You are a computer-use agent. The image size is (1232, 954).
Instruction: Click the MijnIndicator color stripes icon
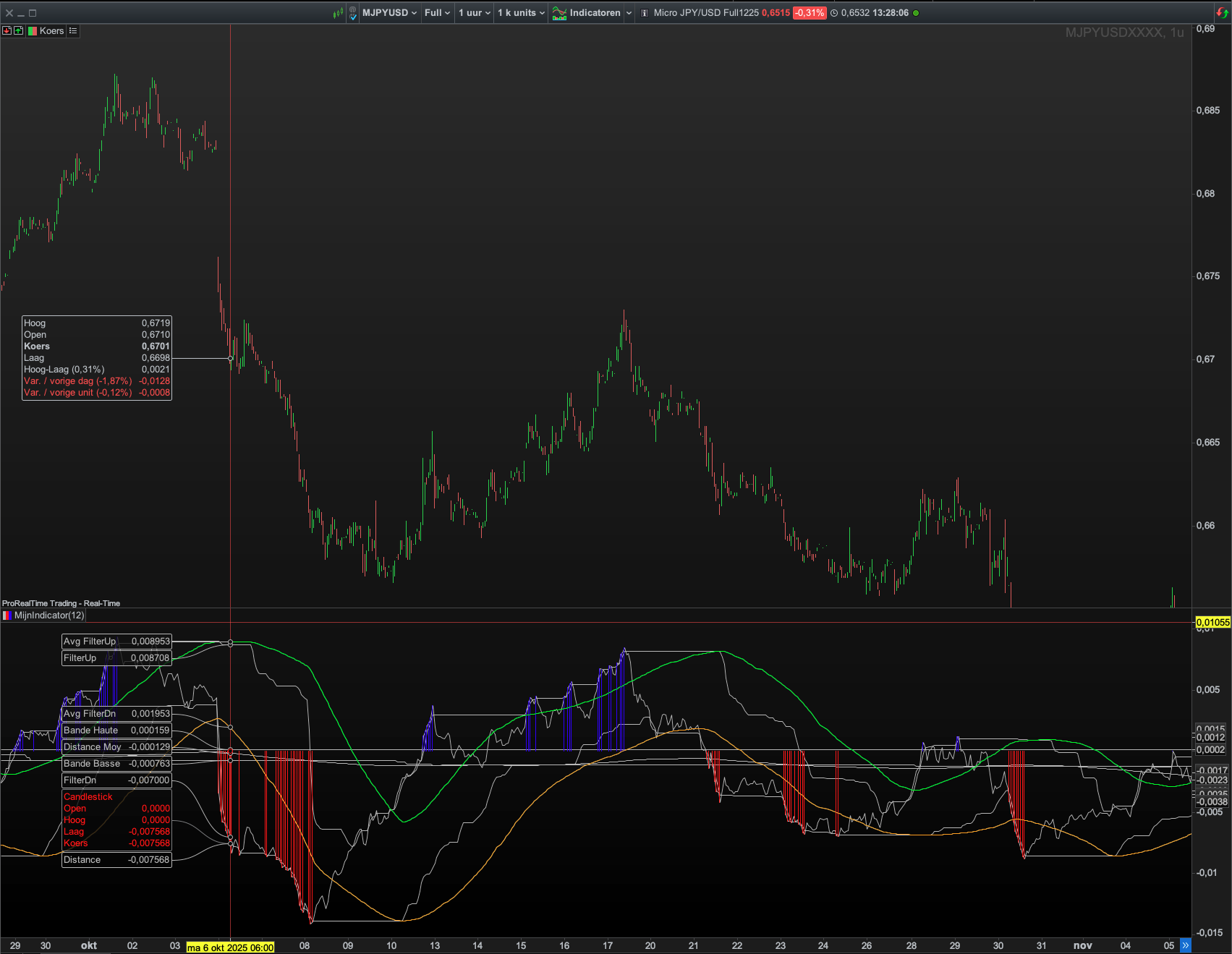tap(7, 616)
